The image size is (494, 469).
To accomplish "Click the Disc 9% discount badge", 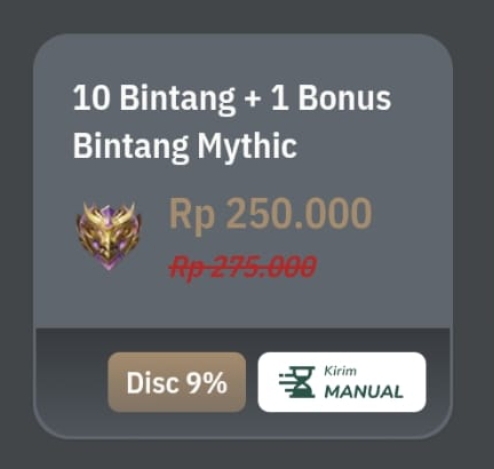I will 177,382.
